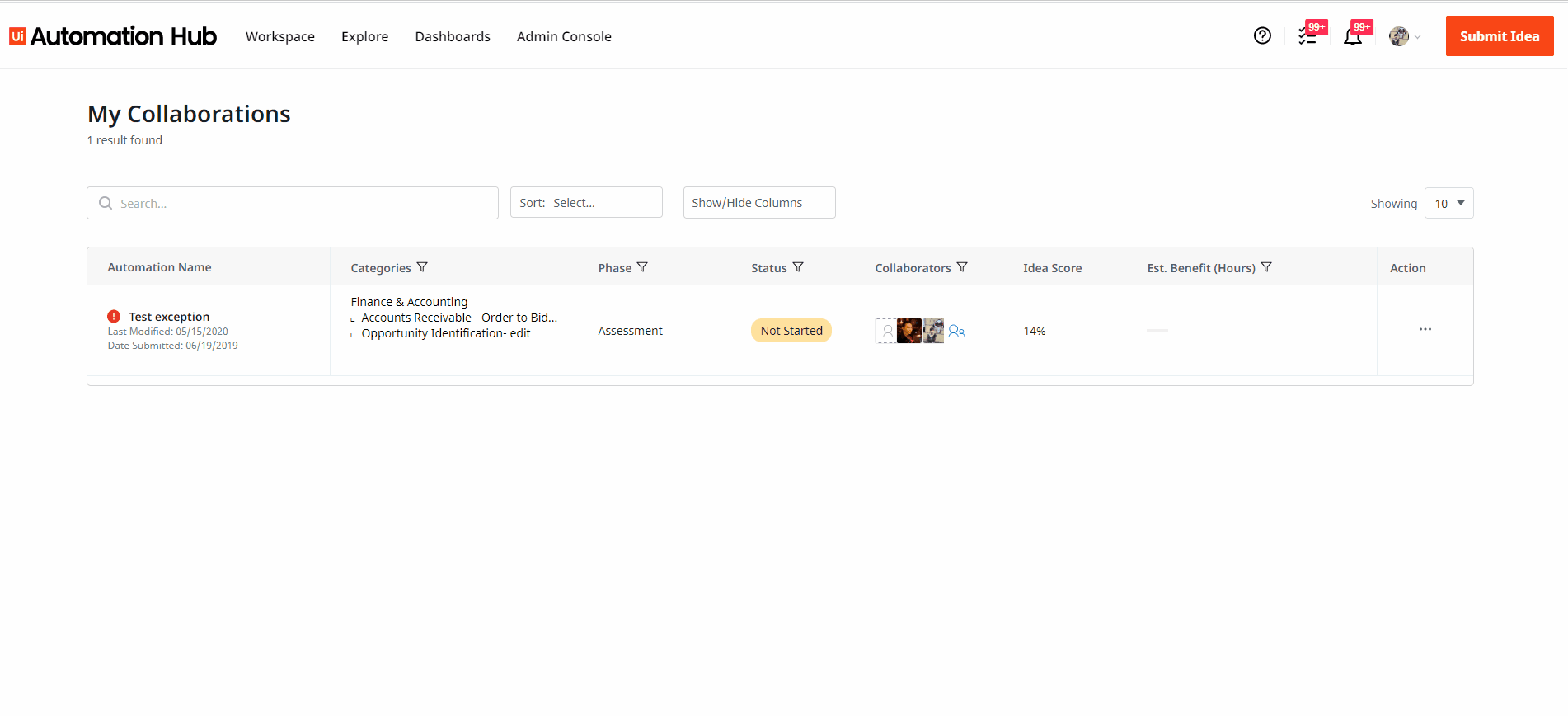The height and width of the screenshot is (716, 1568).
Task: Open the tasks checklist icon
Action: (1307, 36)
